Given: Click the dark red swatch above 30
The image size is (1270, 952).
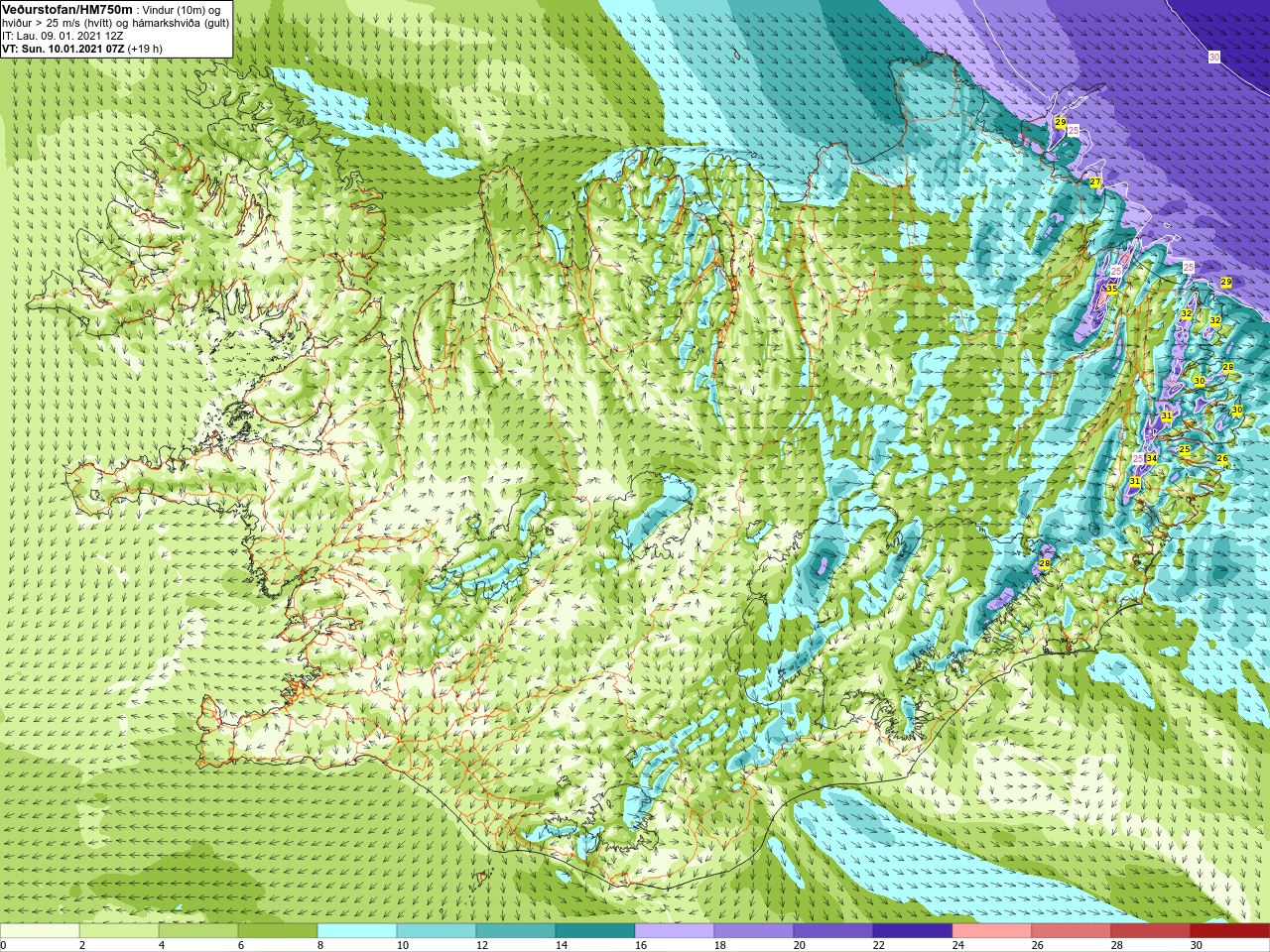Looking at the screenshot, I should (1230, 931).
